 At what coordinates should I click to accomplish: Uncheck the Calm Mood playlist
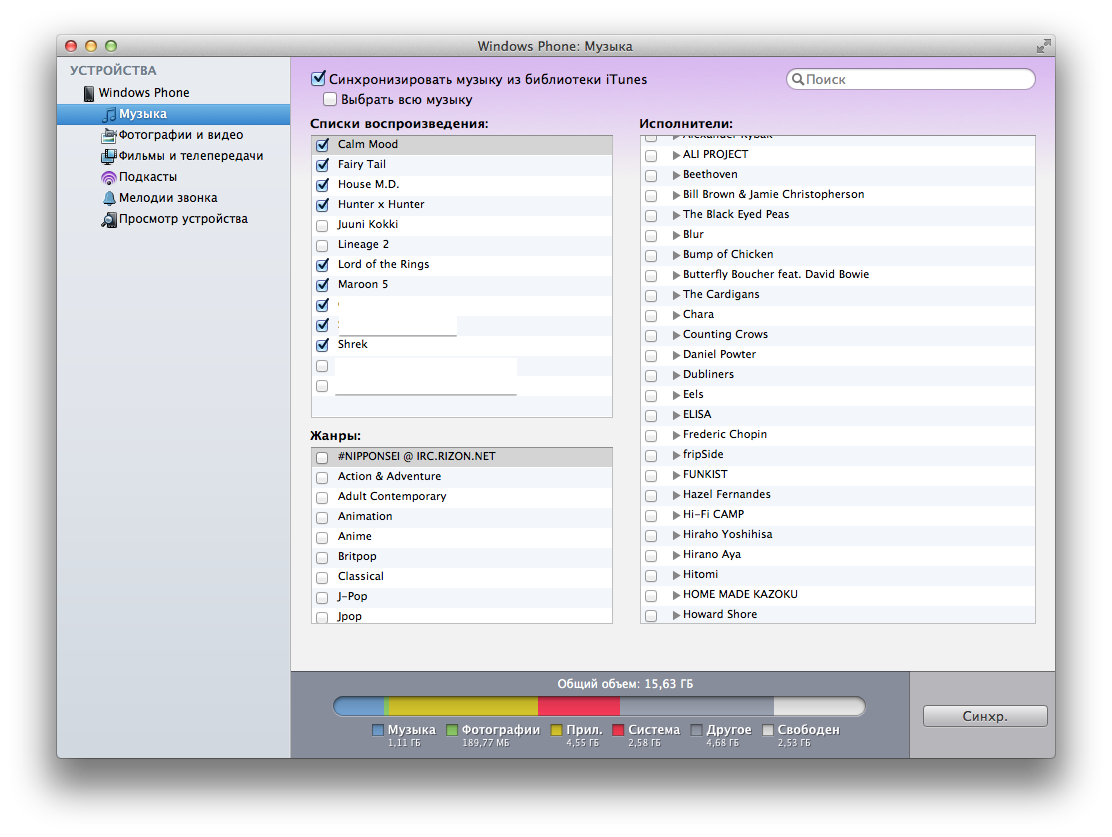click(x=323, y=145)
